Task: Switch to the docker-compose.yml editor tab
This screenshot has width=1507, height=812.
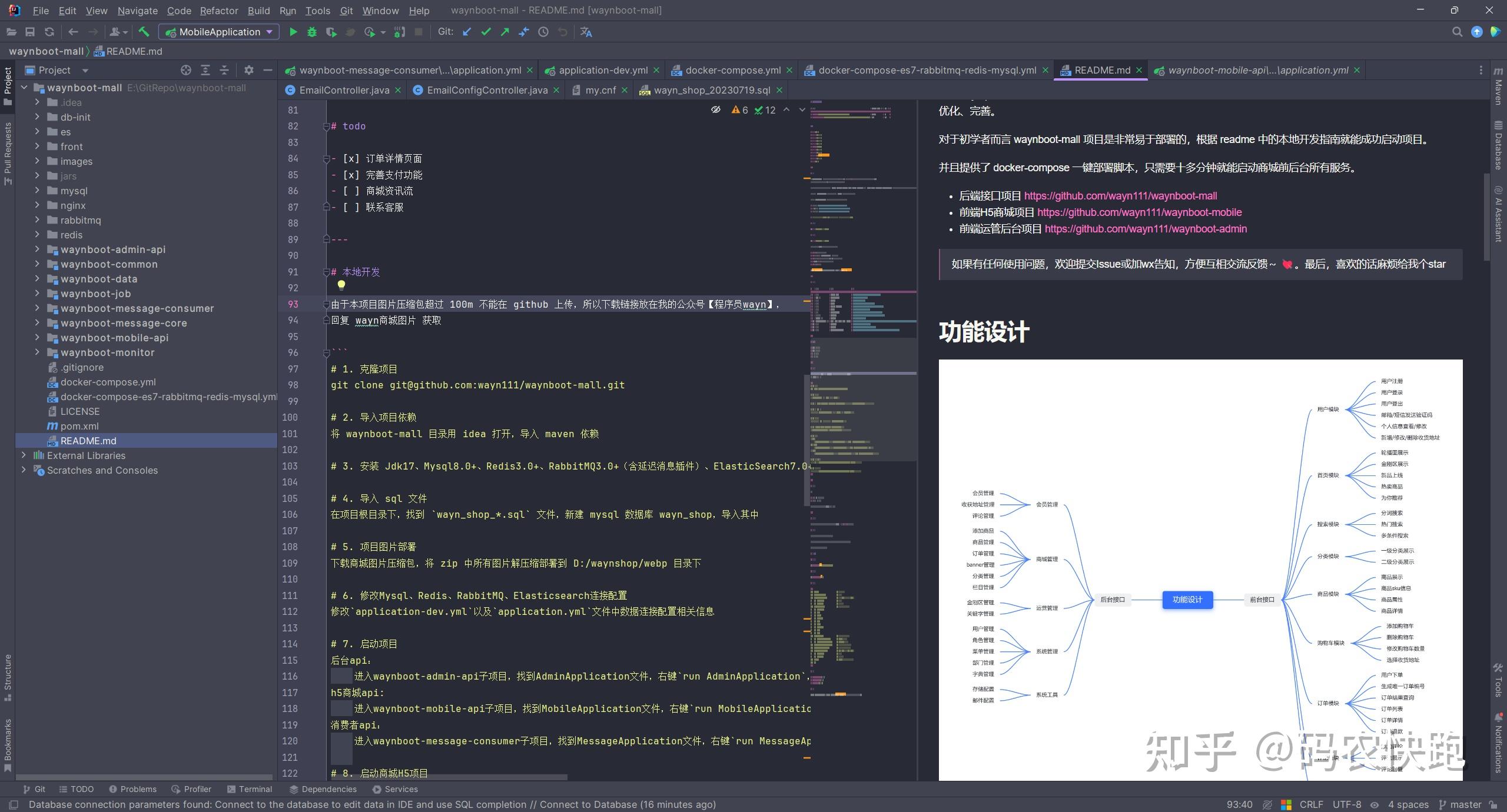Action: point(732,70)
